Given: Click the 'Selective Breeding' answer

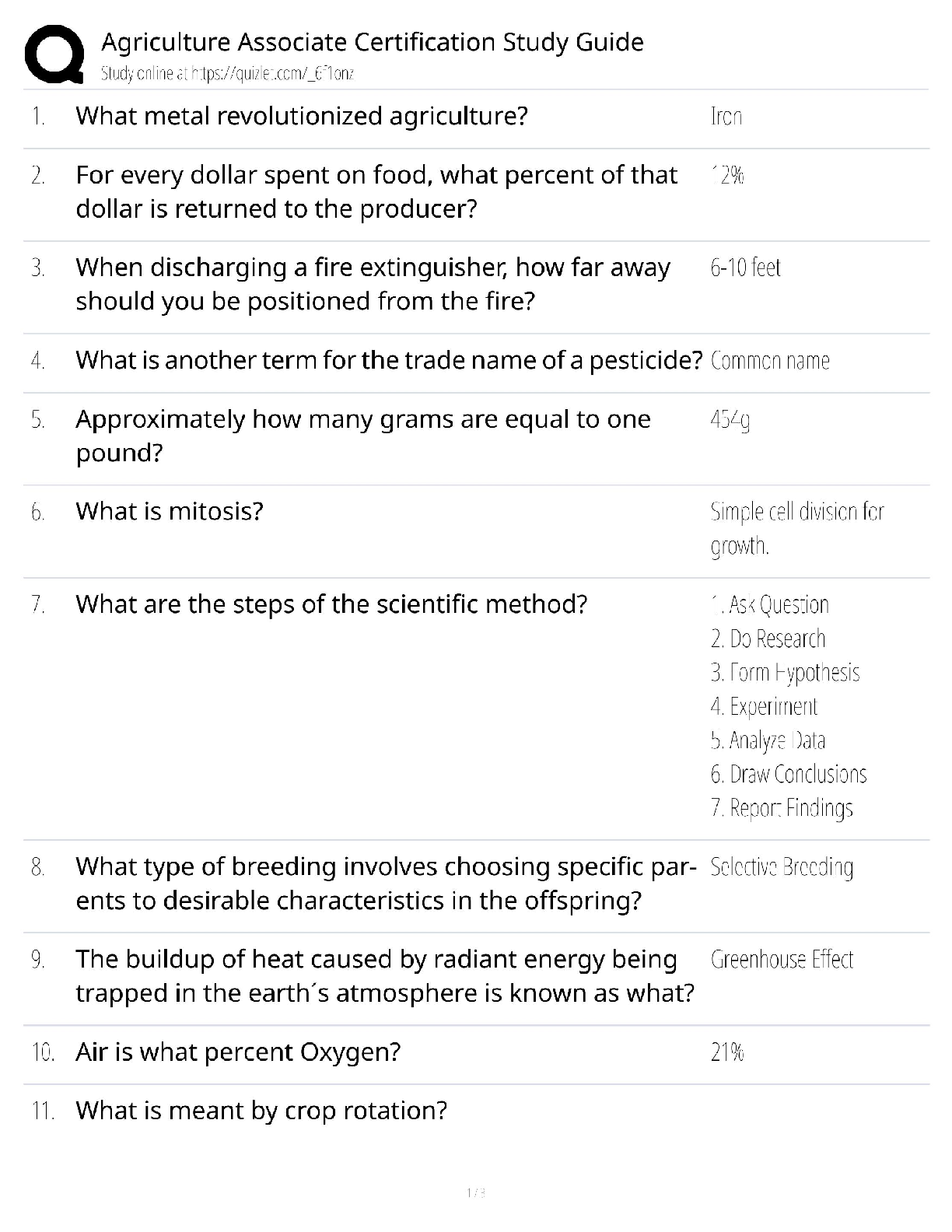Looking at the screenshot, I should point(781,866).
